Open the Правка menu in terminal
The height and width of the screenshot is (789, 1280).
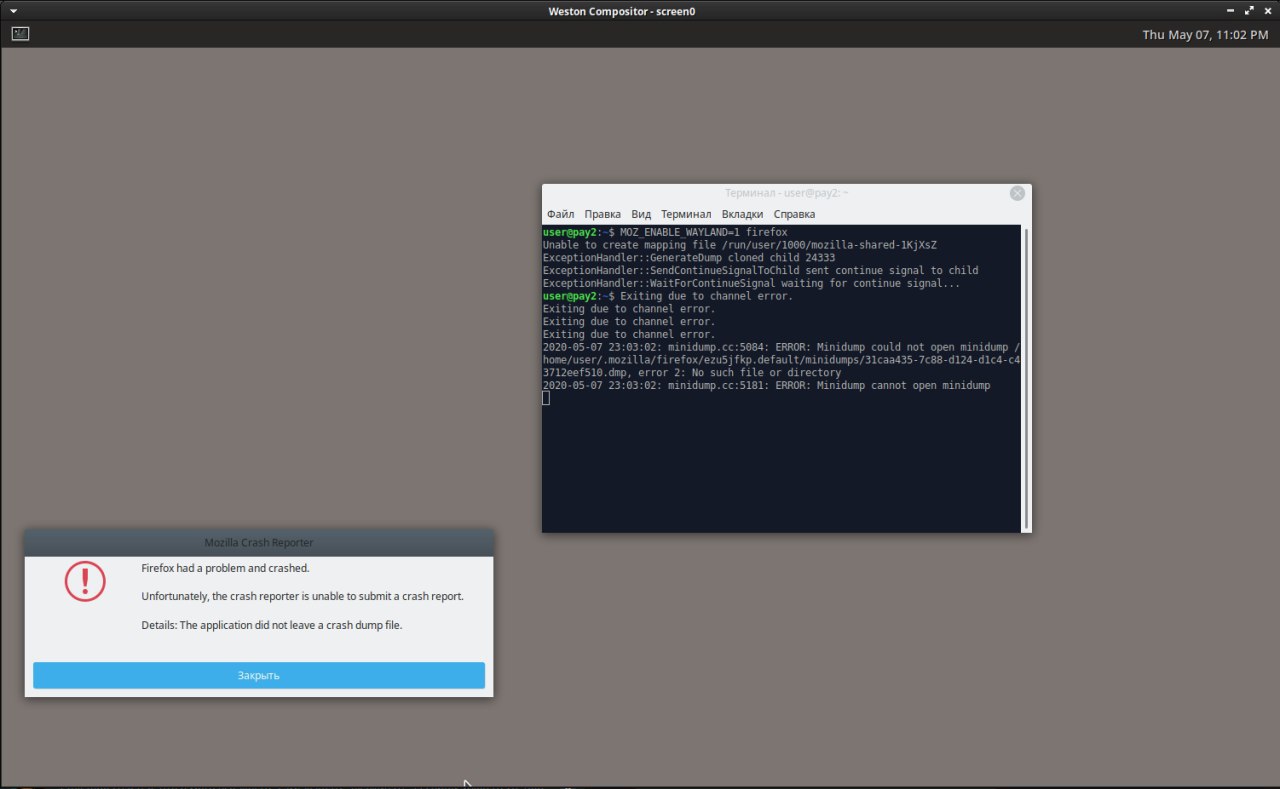point(602,214)
